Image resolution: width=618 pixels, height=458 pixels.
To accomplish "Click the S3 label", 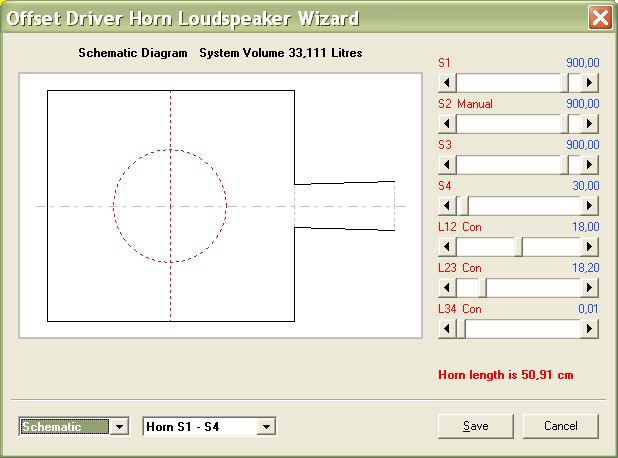I will (x=445, y=145).
